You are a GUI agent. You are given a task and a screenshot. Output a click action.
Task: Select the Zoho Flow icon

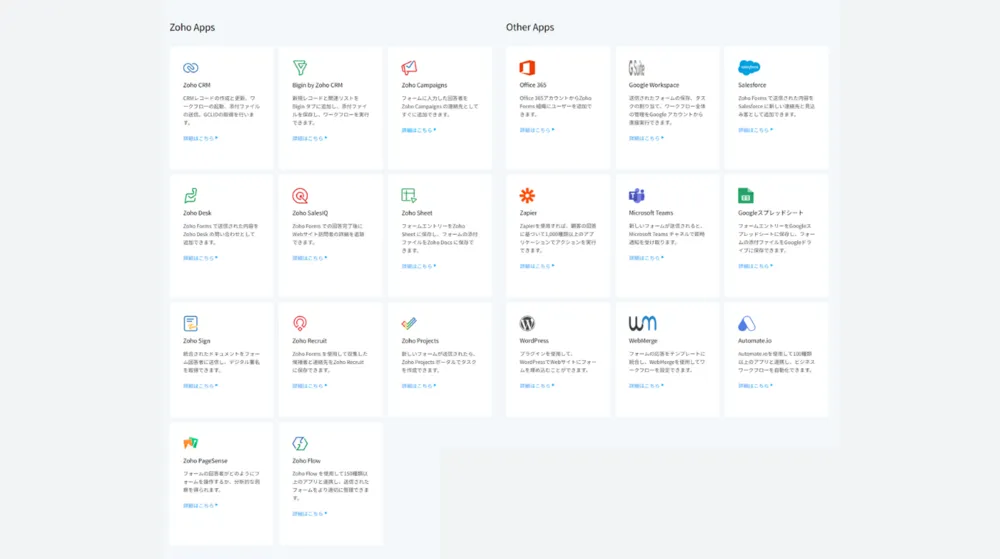tap(300, 443)
